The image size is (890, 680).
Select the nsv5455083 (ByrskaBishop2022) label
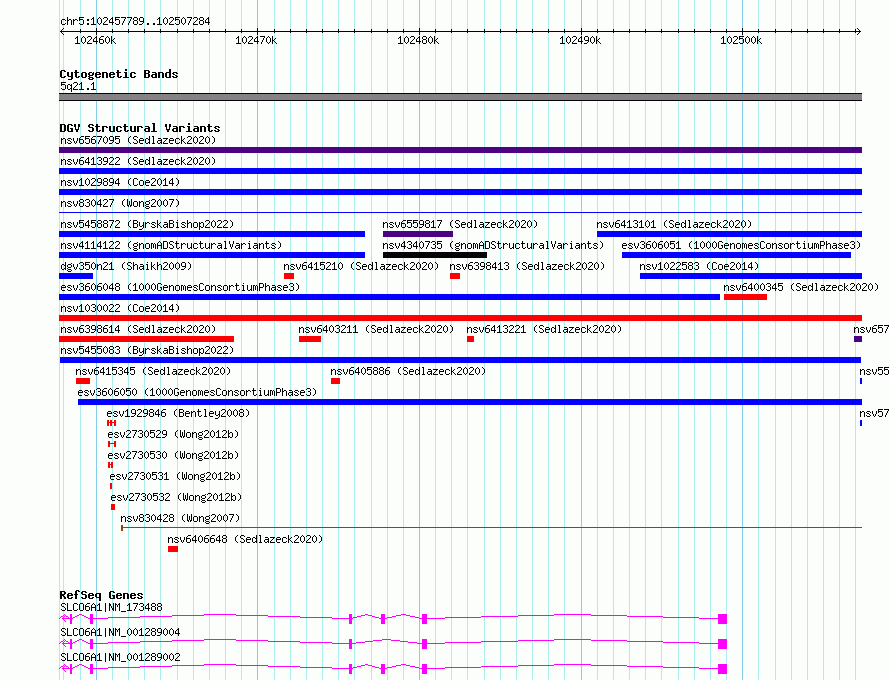[x=147, y=350]
